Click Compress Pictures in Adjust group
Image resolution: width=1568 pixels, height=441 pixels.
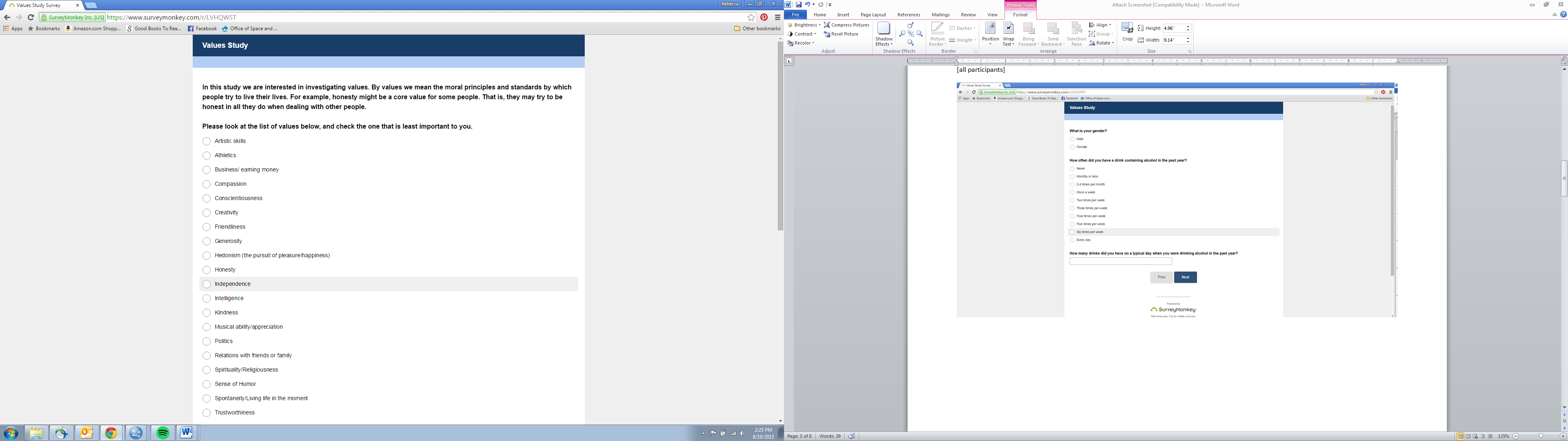tap(846, 25)
